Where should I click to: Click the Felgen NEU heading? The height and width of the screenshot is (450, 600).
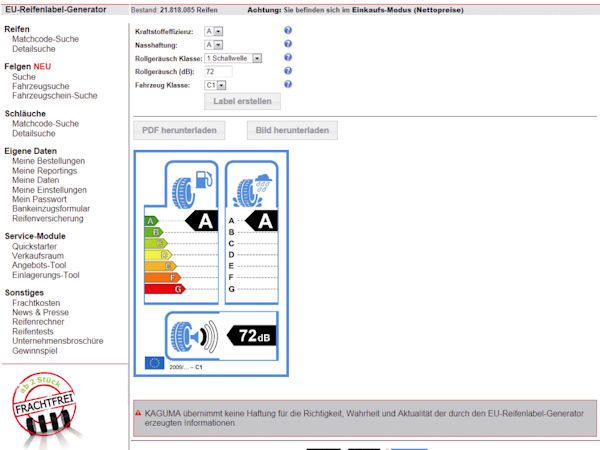[x=28, y=67]
